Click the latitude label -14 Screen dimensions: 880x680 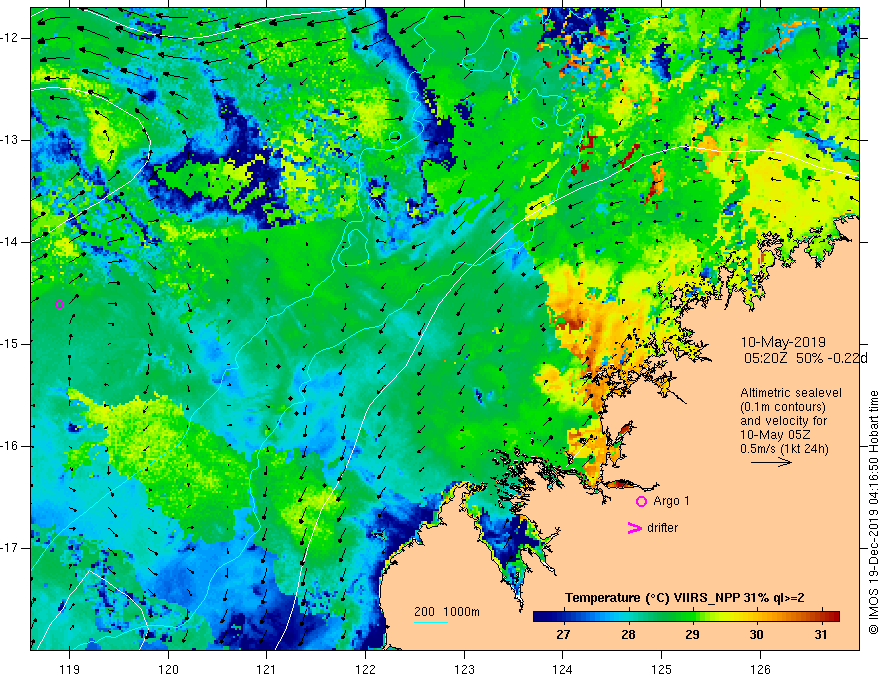[10, 242]
